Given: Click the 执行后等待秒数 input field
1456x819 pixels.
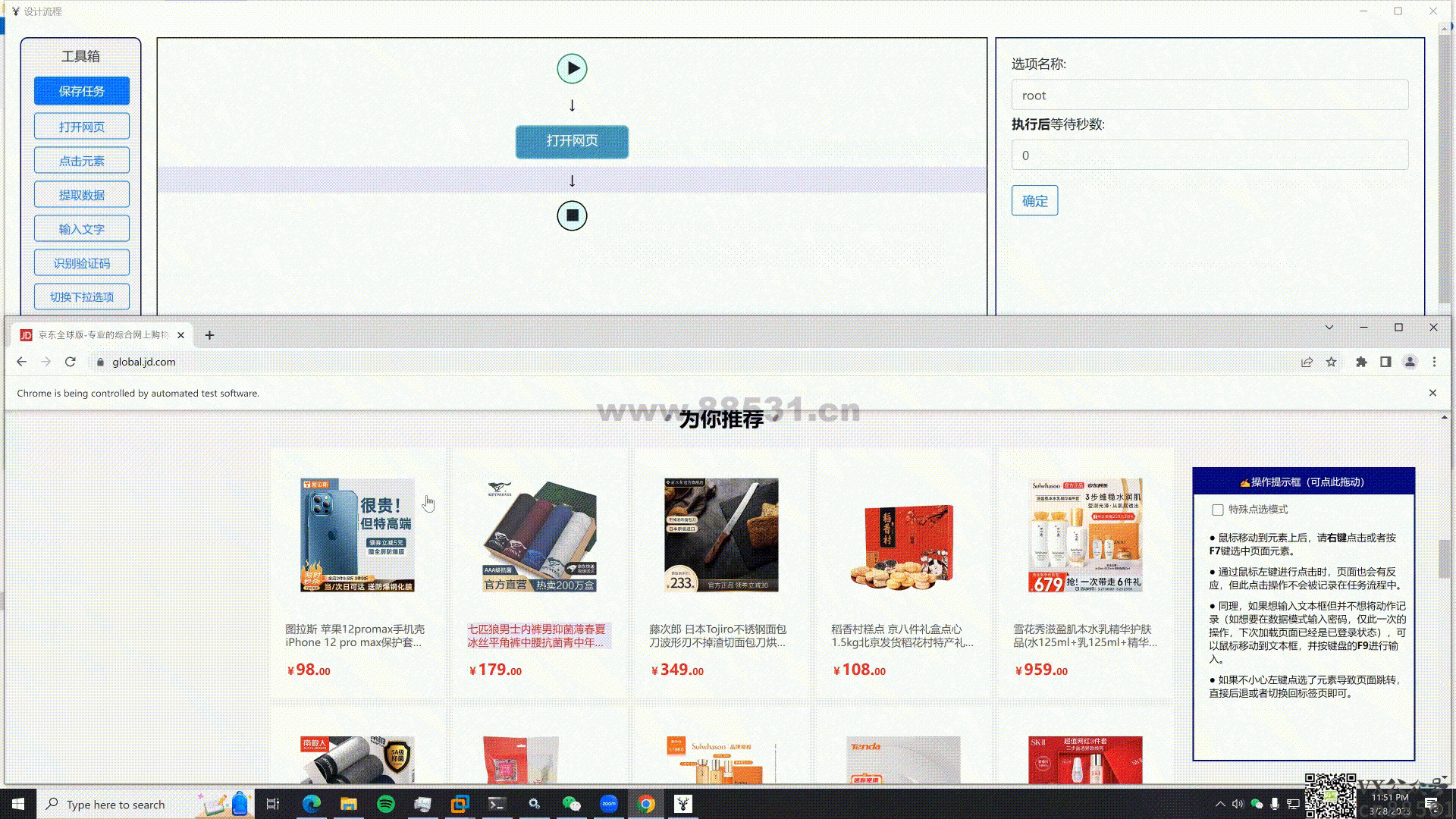Looking at the screenshot, I should point(1210,155).
